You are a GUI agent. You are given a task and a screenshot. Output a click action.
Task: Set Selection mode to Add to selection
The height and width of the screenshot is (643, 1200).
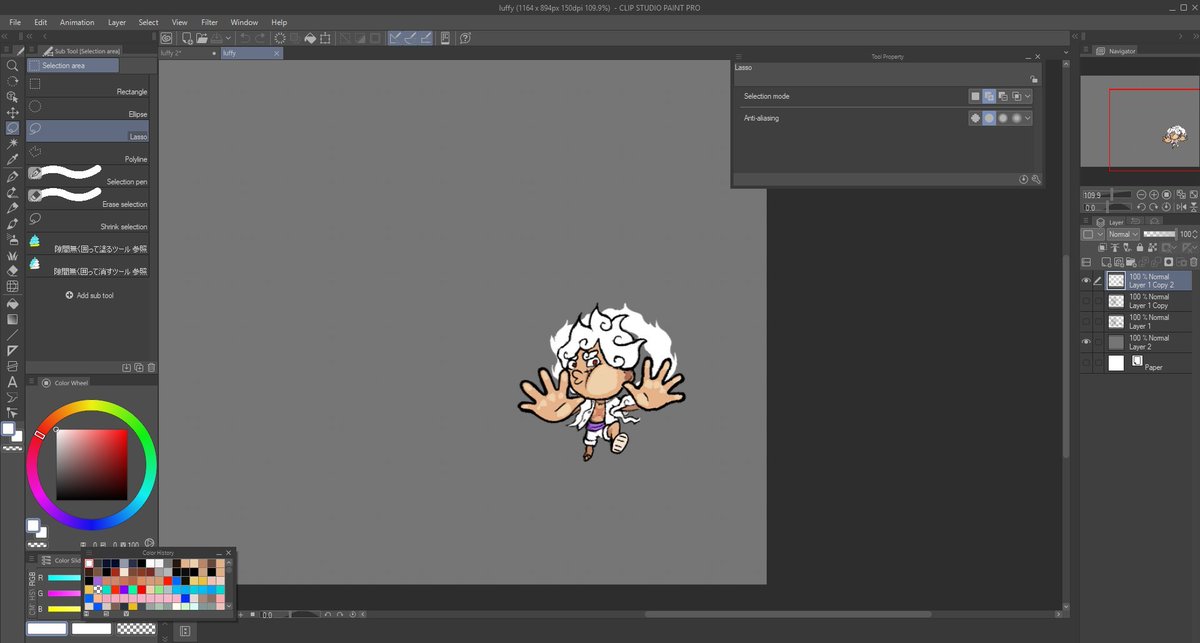pyautogui.click(x=989, y=96)
